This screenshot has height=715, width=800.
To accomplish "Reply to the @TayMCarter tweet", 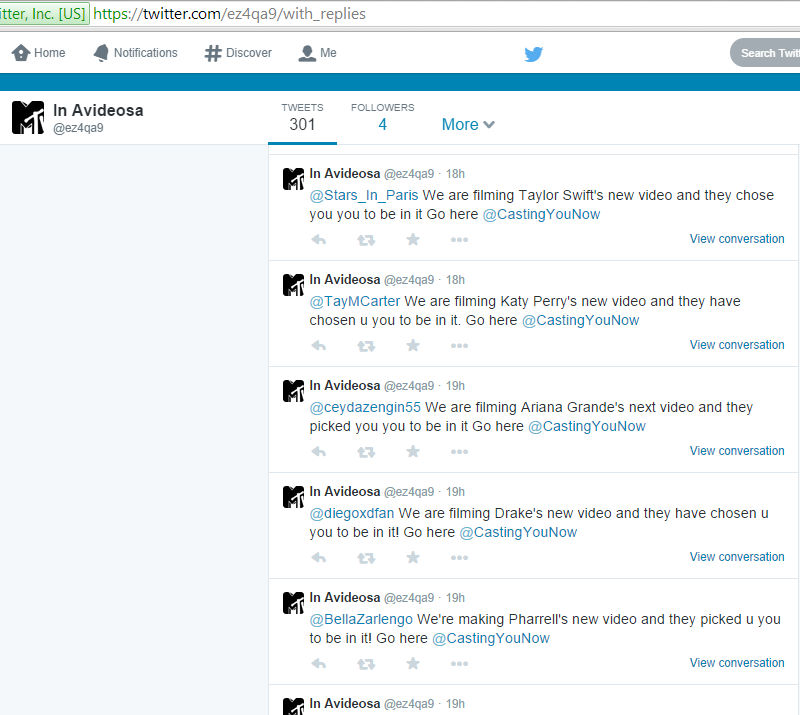I will pos(319,346).
